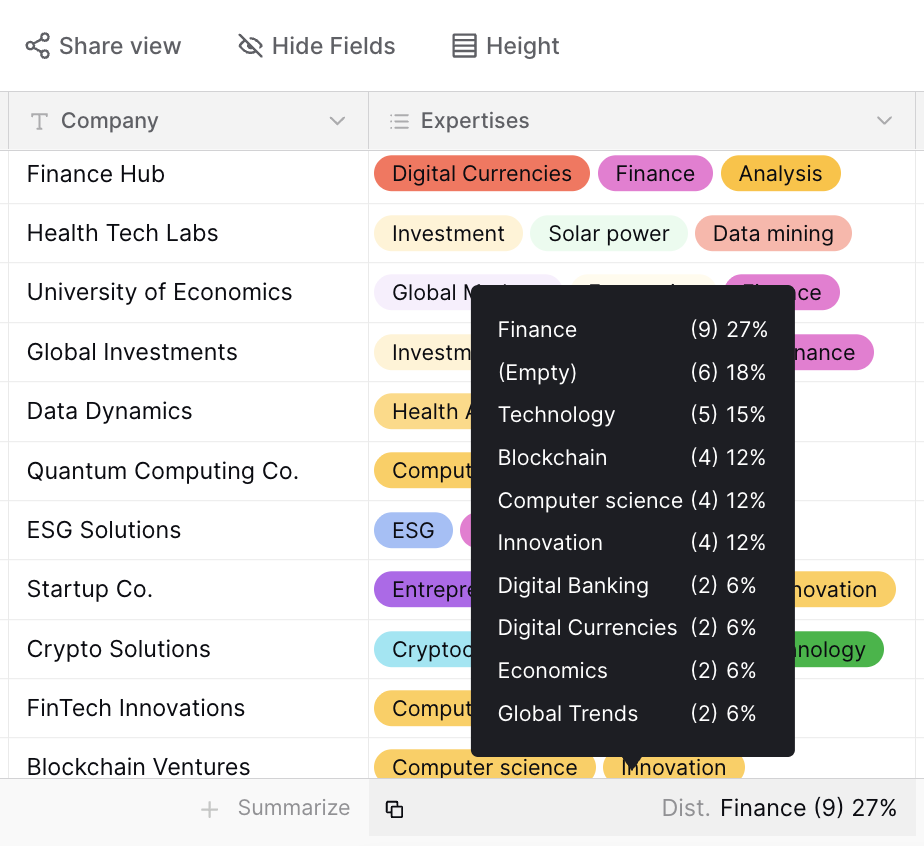Open the Dist. Finance summary selector
The height and width of the screenshot is (846, 924).
click(779, 808)
